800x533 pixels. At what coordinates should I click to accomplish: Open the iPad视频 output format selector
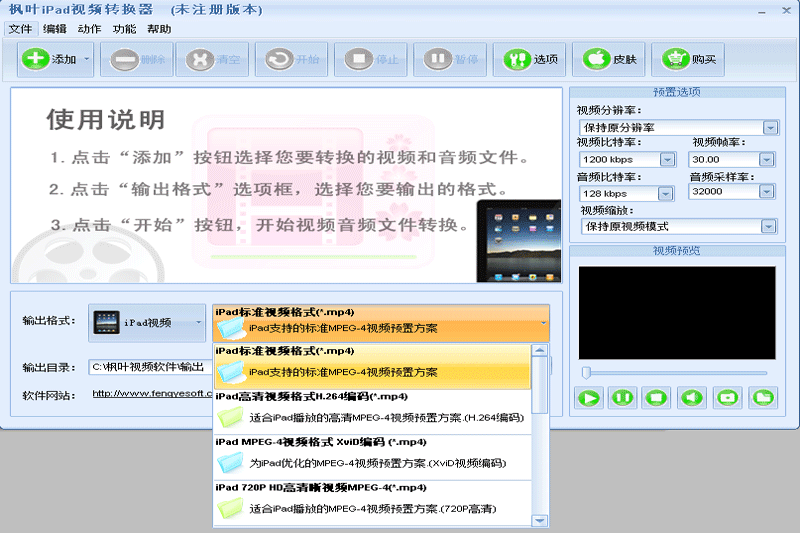coord(147,322)
